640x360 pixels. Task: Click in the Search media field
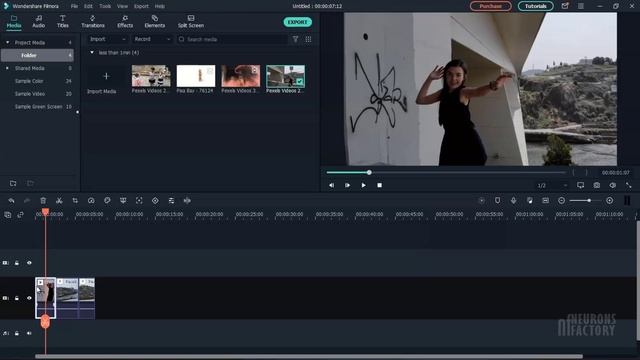tap(232, 39)
